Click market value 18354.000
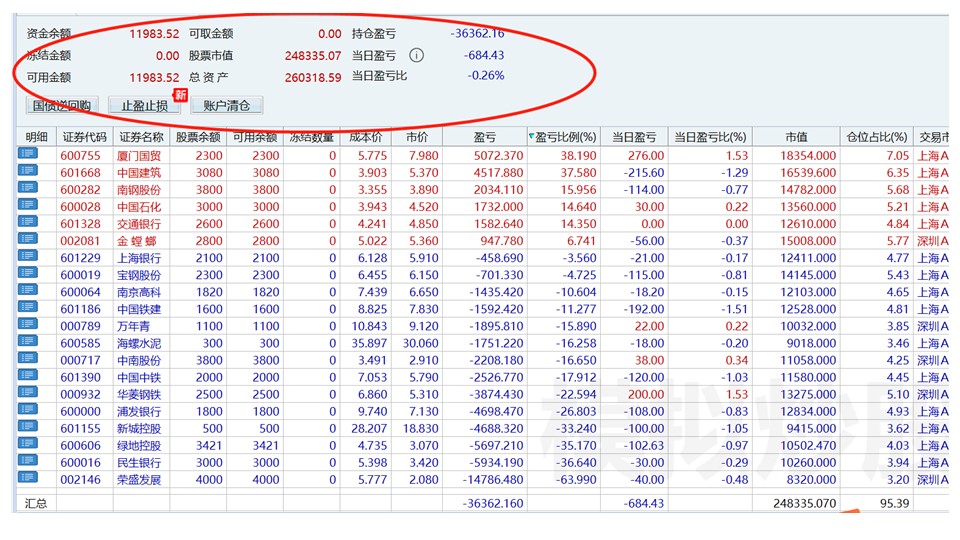Image resolution: width=960 pixels, height=540 pixels. point(808,156)
